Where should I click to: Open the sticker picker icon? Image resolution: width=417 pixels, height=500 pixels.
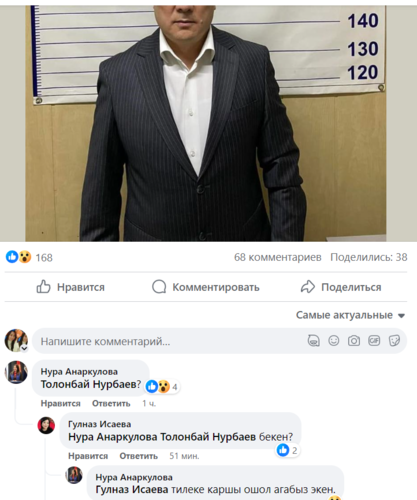point(394,341)
